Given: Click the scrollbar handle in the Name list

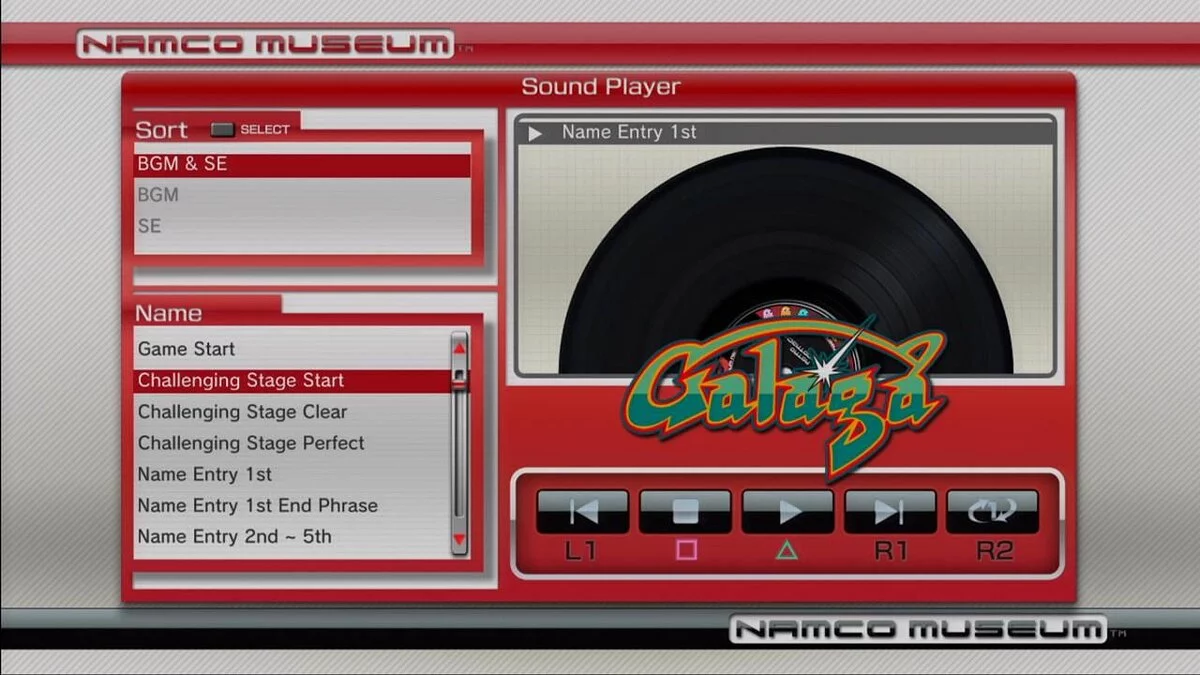Looking at the screenshot, I should 460,378.
